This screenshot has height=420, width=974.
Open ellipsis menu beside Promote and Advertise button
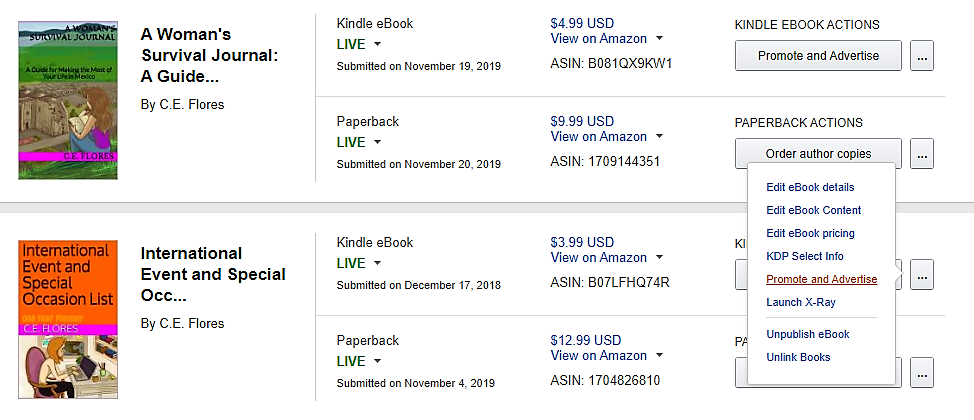921,56
